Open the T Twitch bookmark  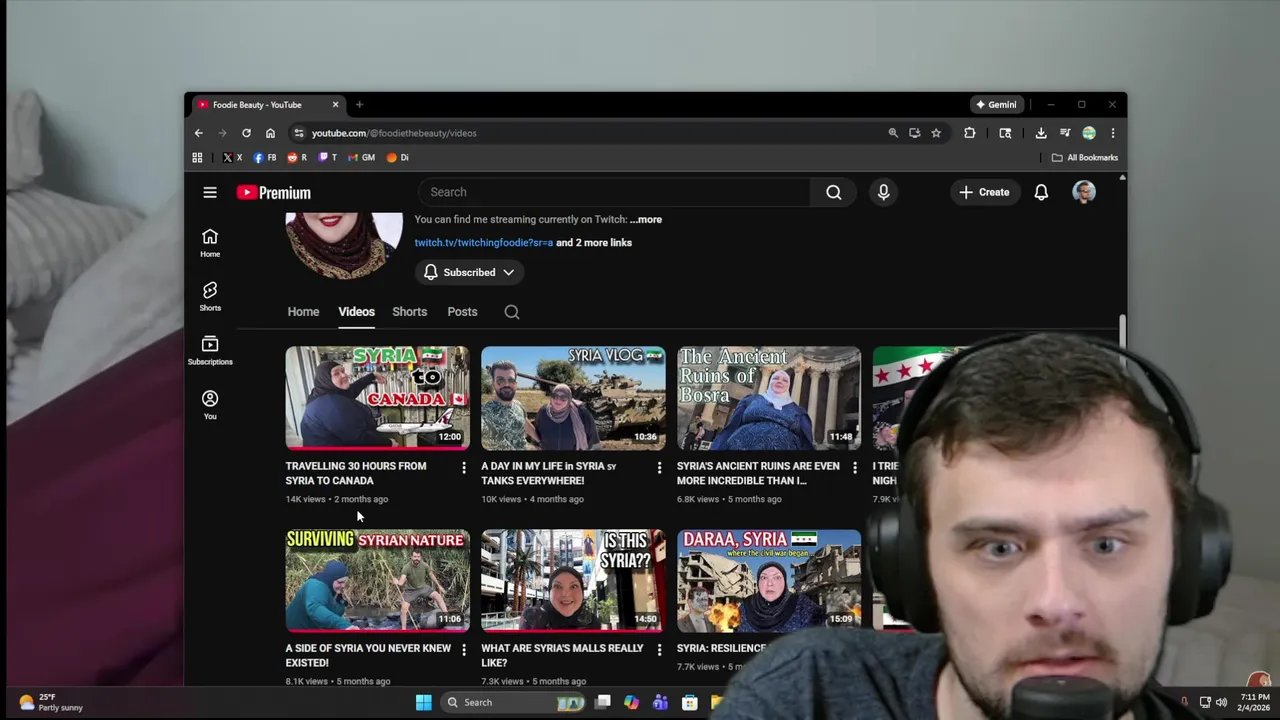pyautogui.click(x=328, y=157)
